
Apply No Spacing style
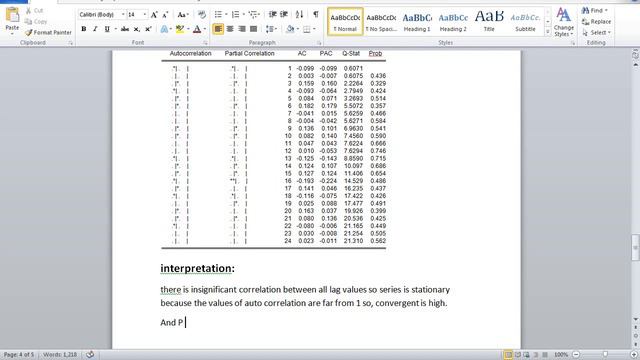pos(381,22)
